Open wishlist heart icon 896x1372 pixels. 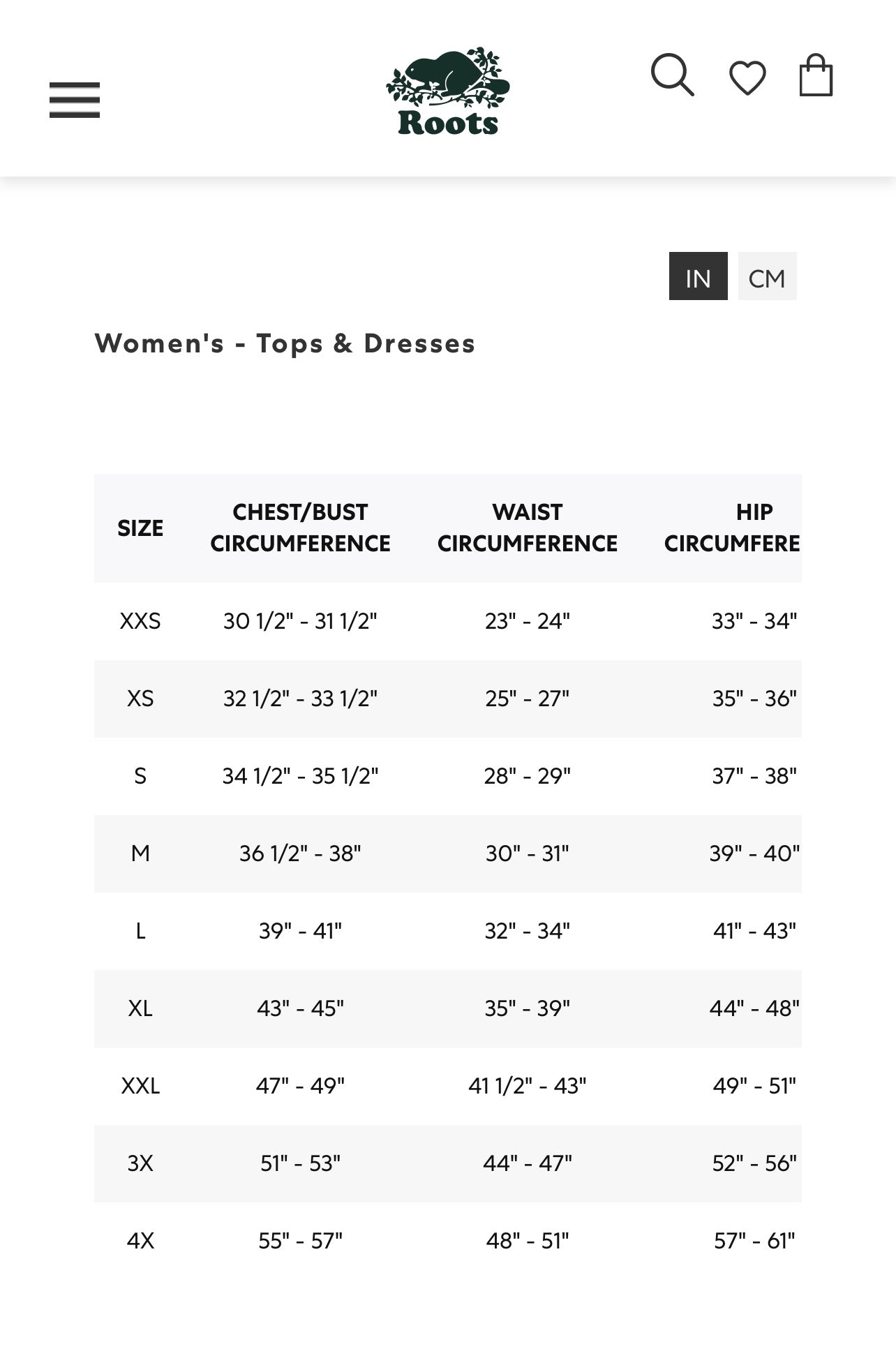point(747,77)
